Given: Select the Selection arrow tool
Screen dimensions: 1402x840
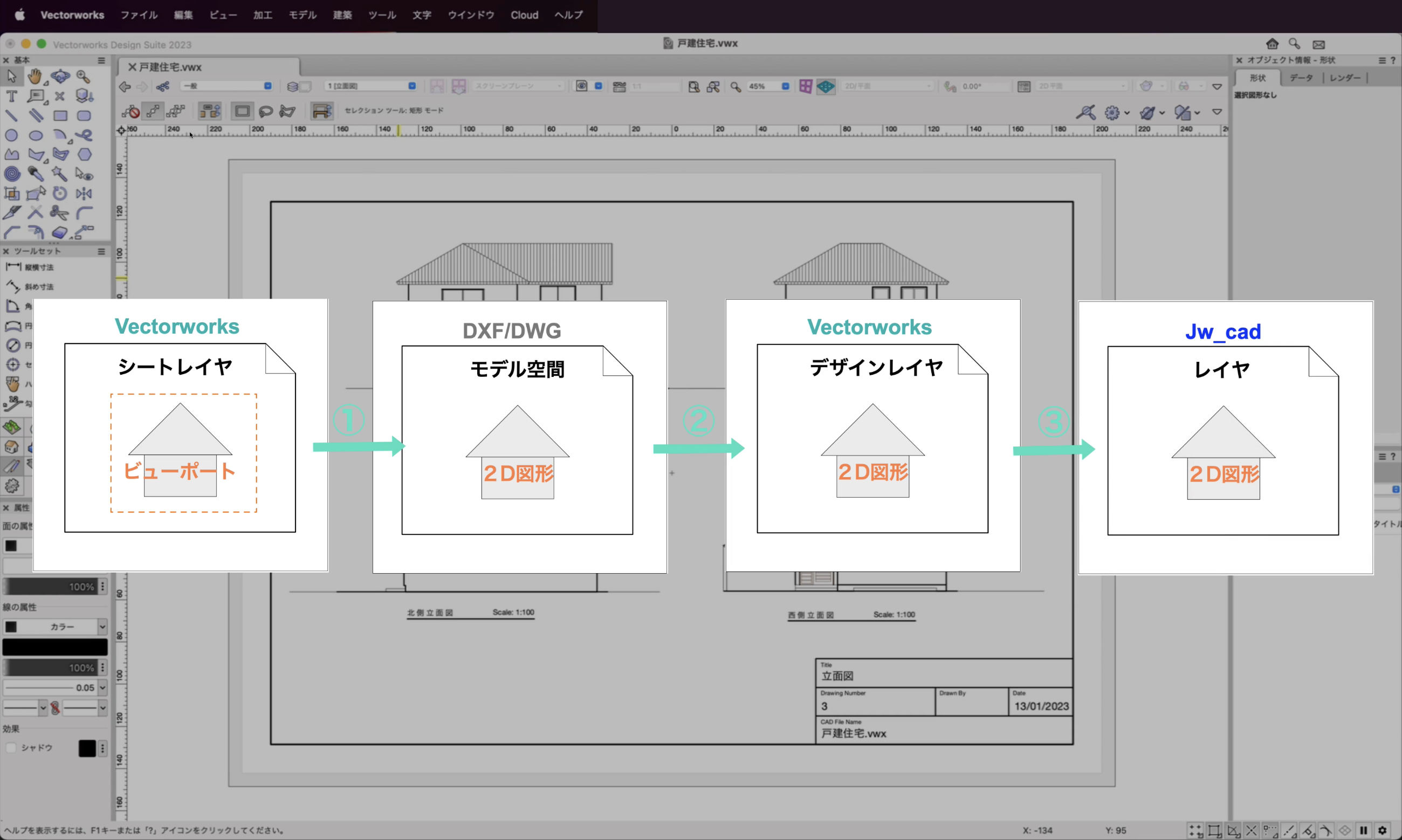Looking at the screenshot, I should tap(11, 77).
